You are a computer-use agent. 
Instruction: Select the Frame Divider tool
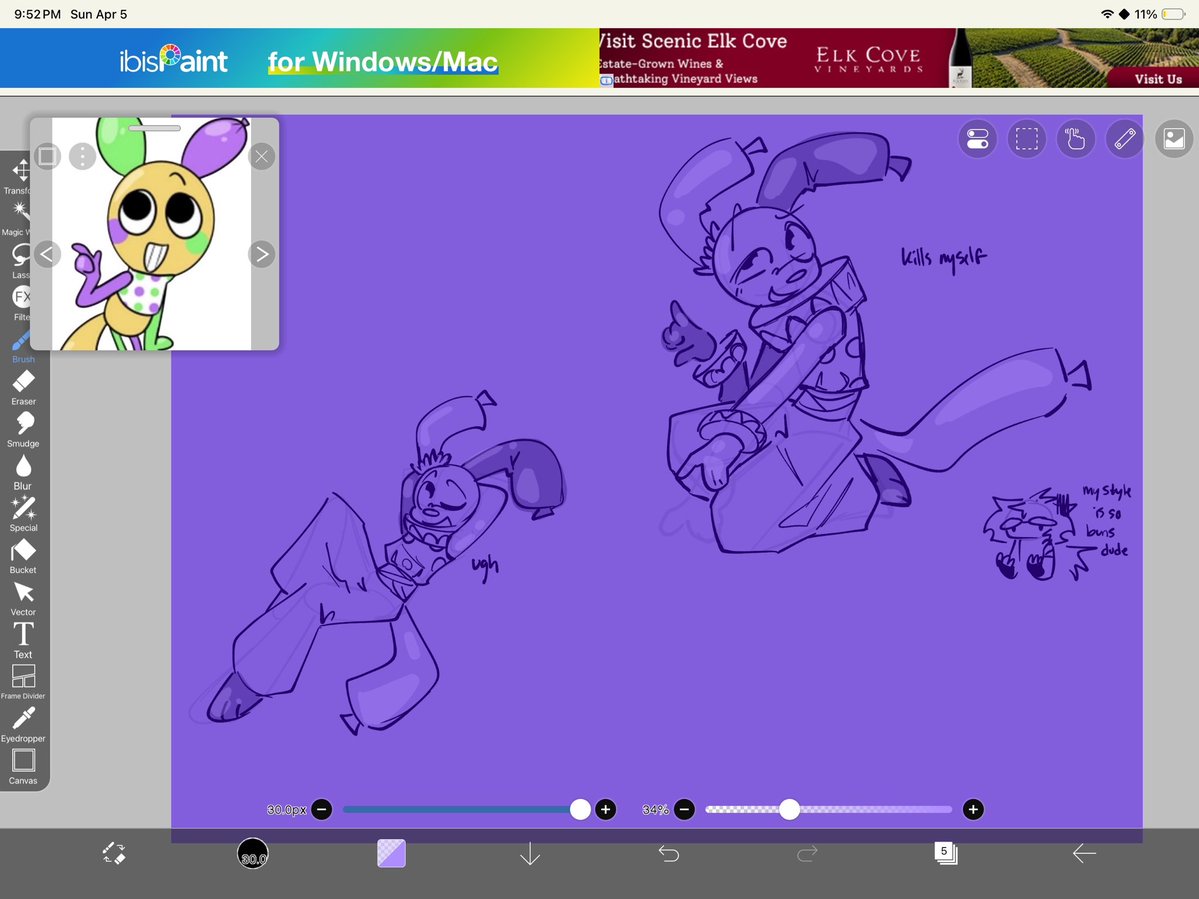click(23, 682)
